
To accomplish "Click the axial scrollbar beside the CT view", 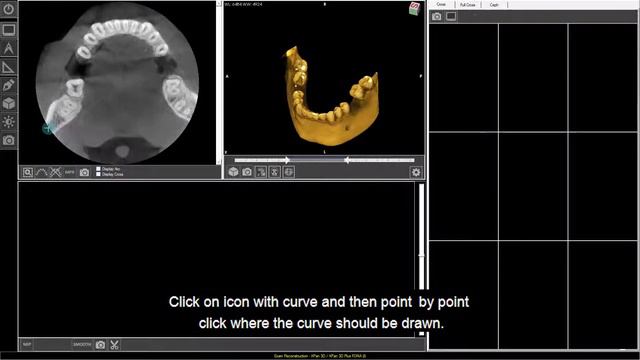I will coord(219,82).
